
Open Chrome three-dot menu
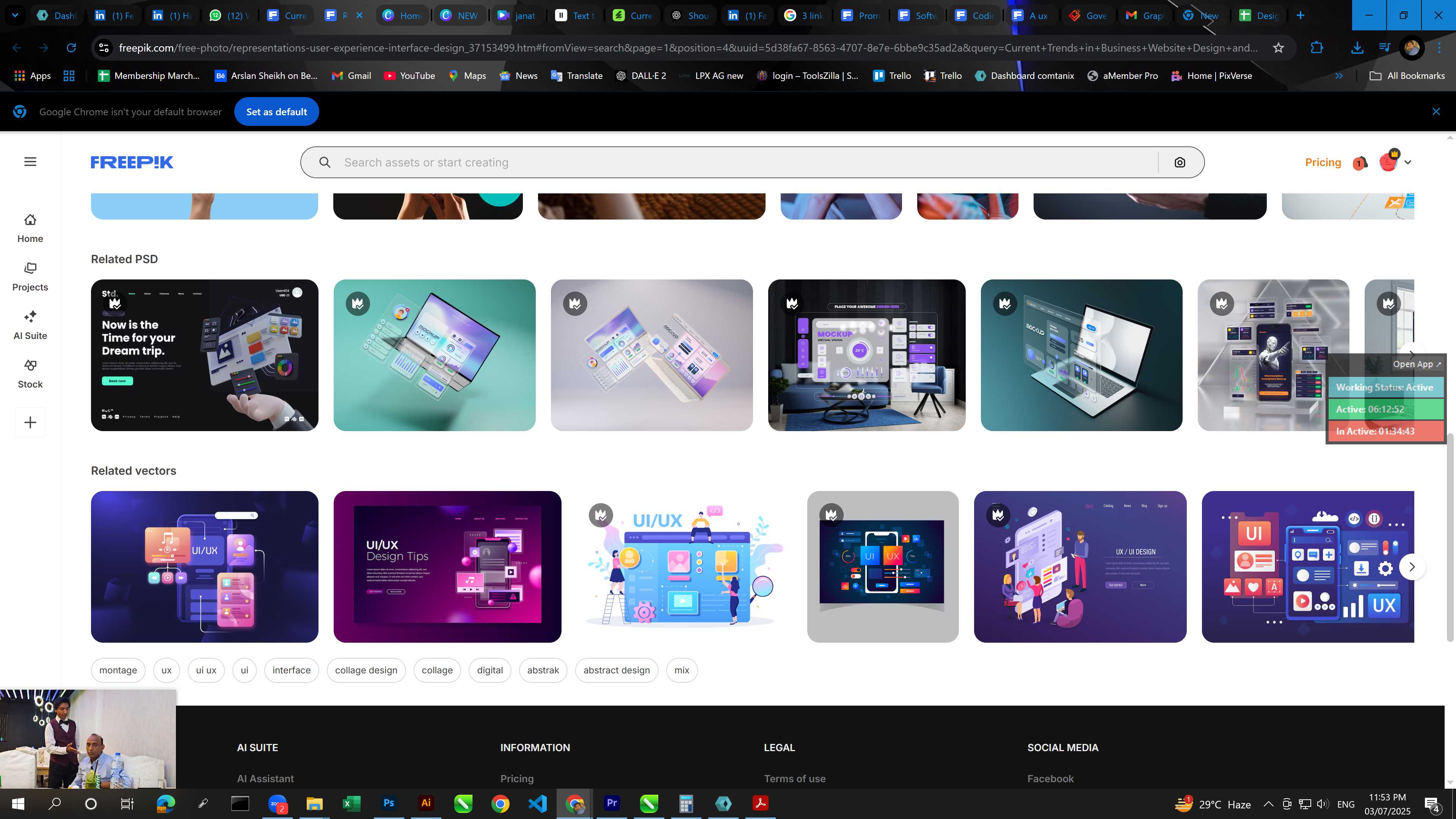[1439, 48]
